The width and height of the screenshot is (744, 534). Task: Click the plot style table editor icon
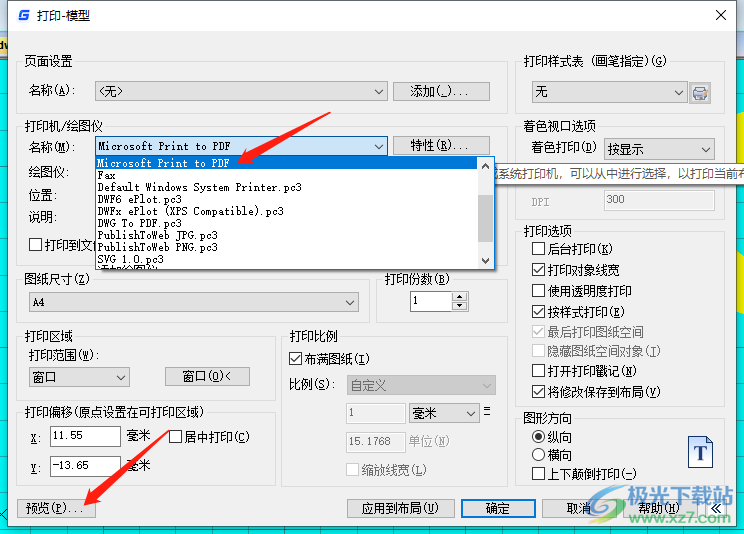click(x=700, y=93)
